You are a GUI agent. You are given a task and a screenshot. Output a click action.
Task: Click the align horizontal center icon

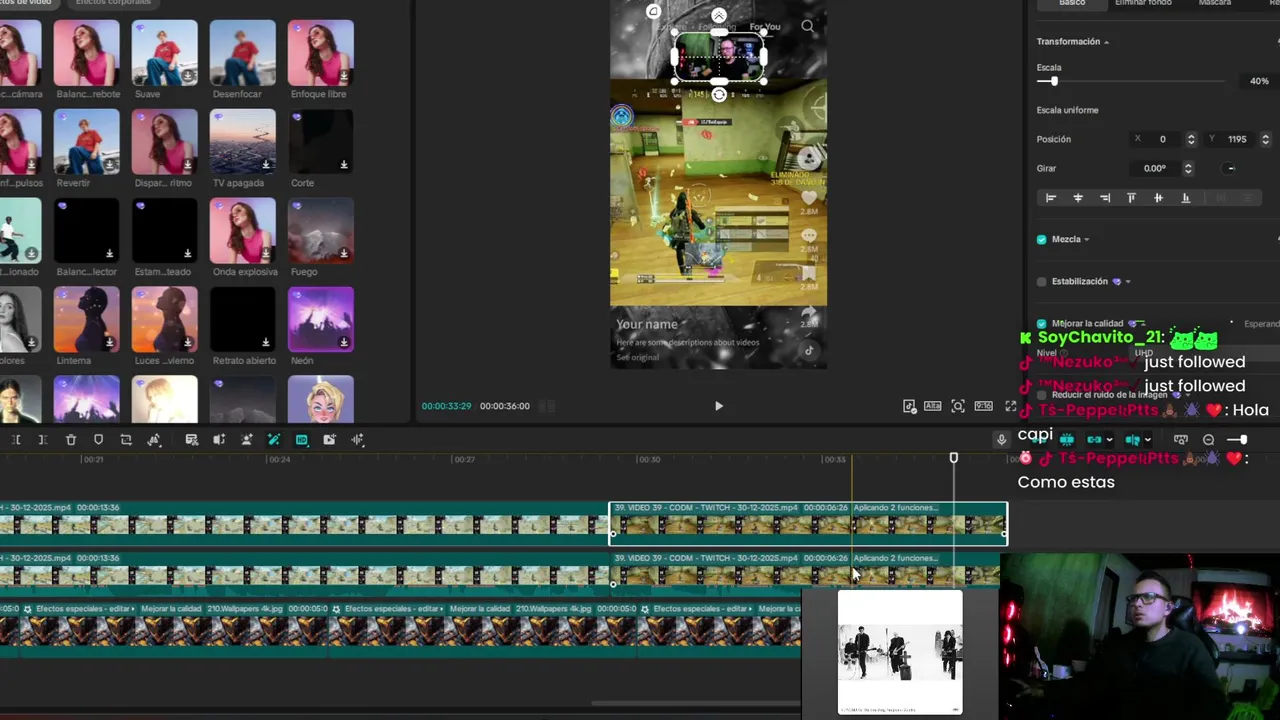[1078, 198]
